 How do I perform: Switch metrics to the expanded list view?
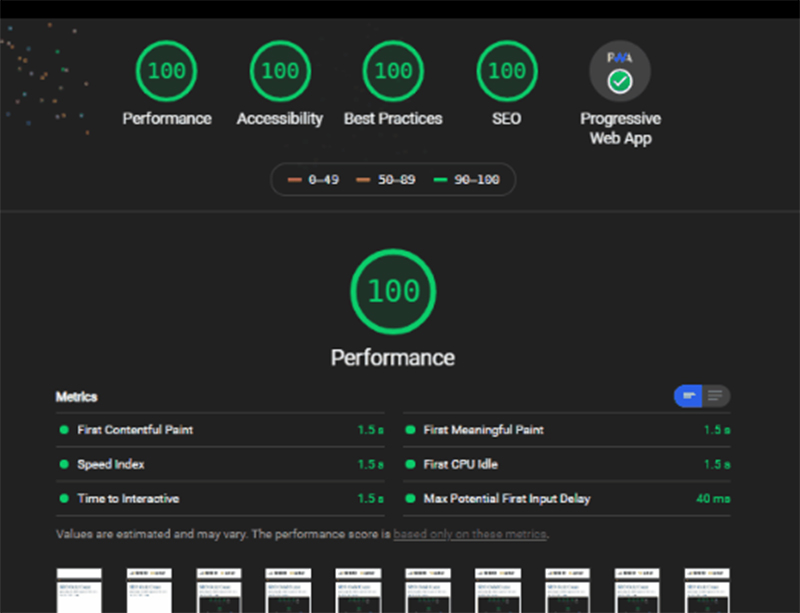(x=716, y=396)
